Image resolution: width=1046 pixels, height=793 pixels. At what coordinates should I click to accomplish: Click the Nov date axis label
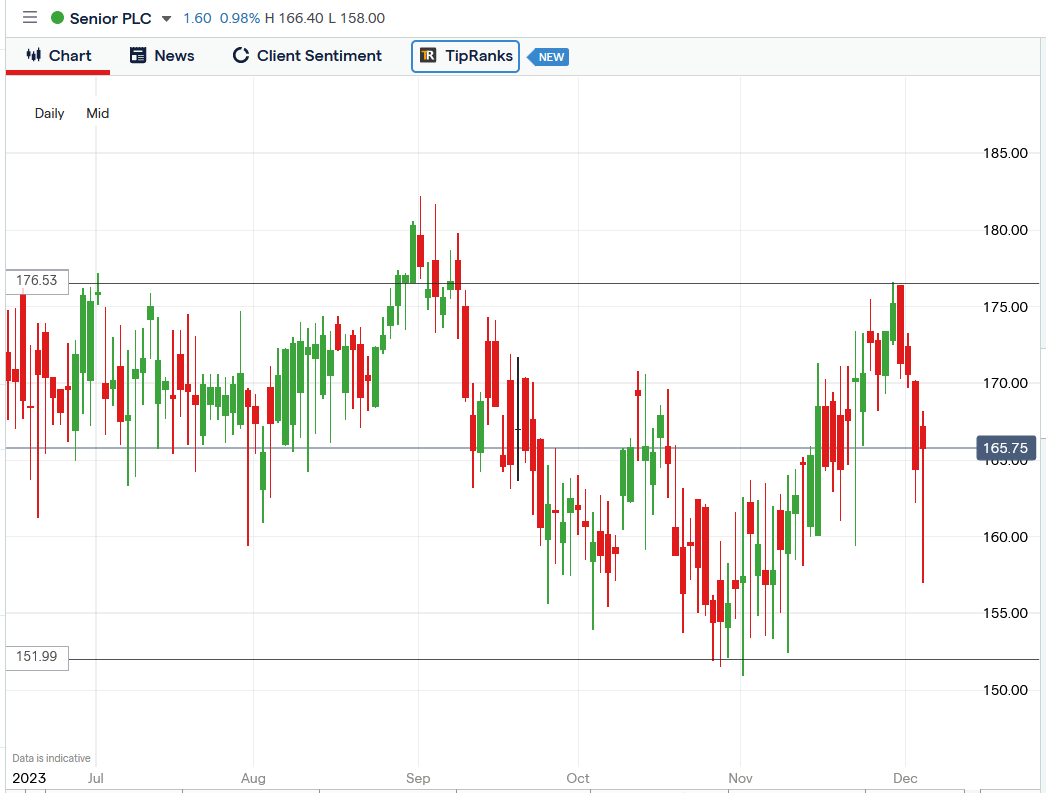click(740, 778)
